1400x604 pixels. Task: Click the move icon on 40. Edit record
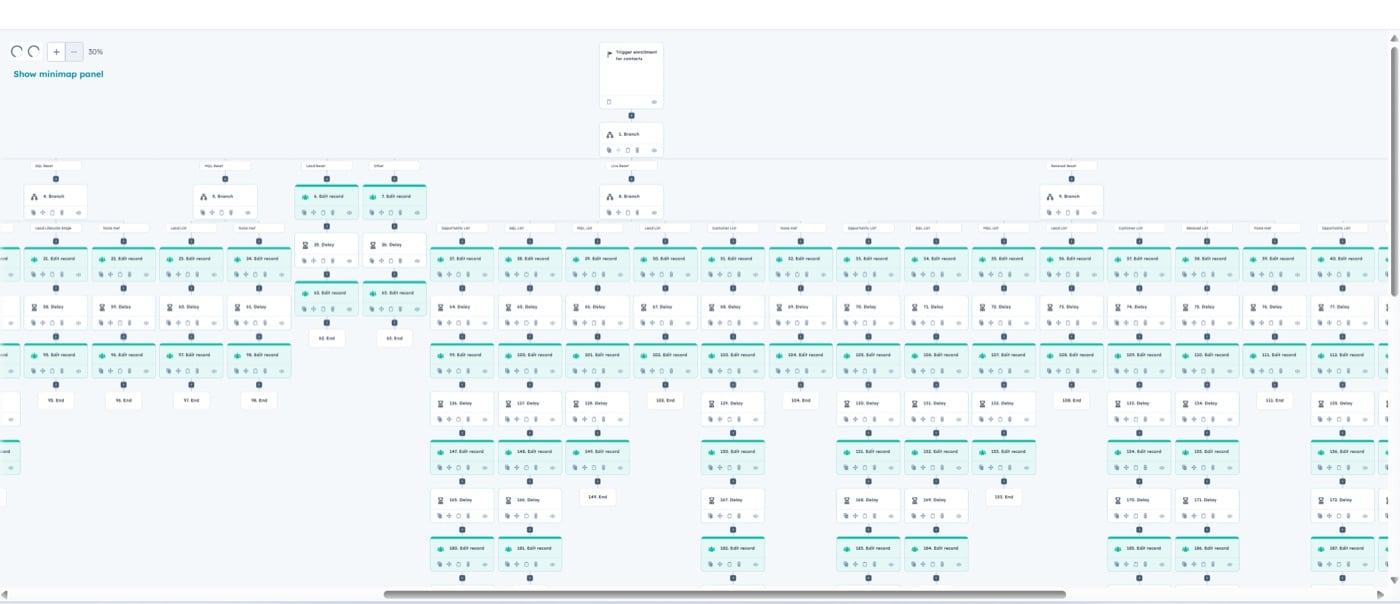pyautogui.click(x=1329, y=274)
